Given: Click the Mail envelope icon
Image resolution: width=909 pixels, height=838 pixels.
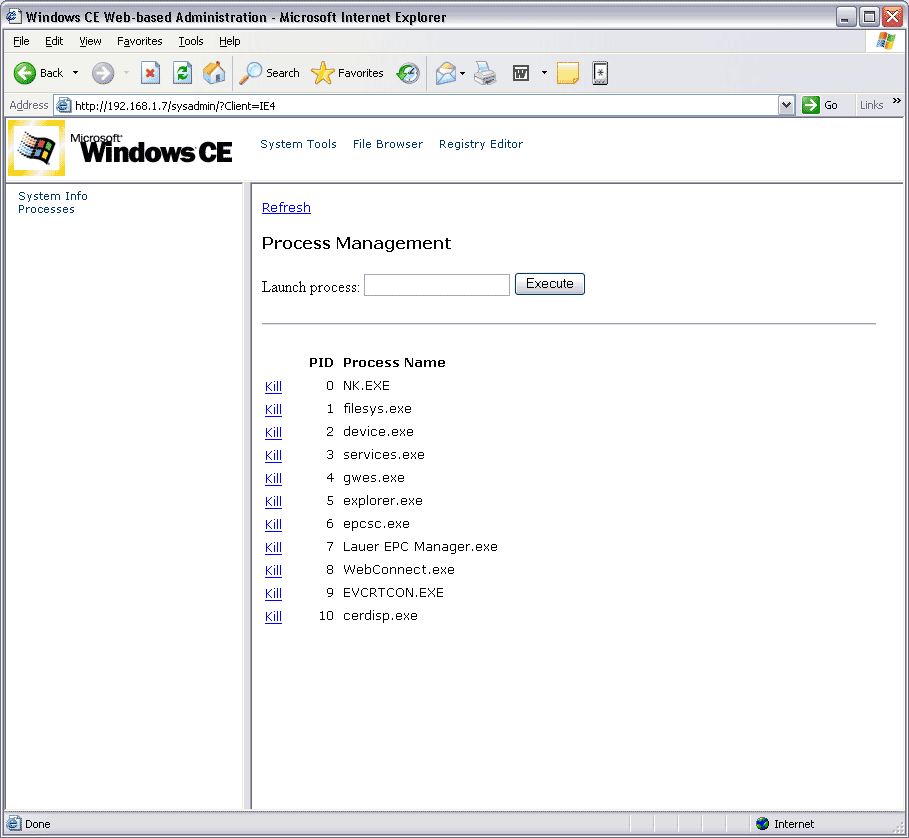Looking at the screenshot, I should point(446,73).
